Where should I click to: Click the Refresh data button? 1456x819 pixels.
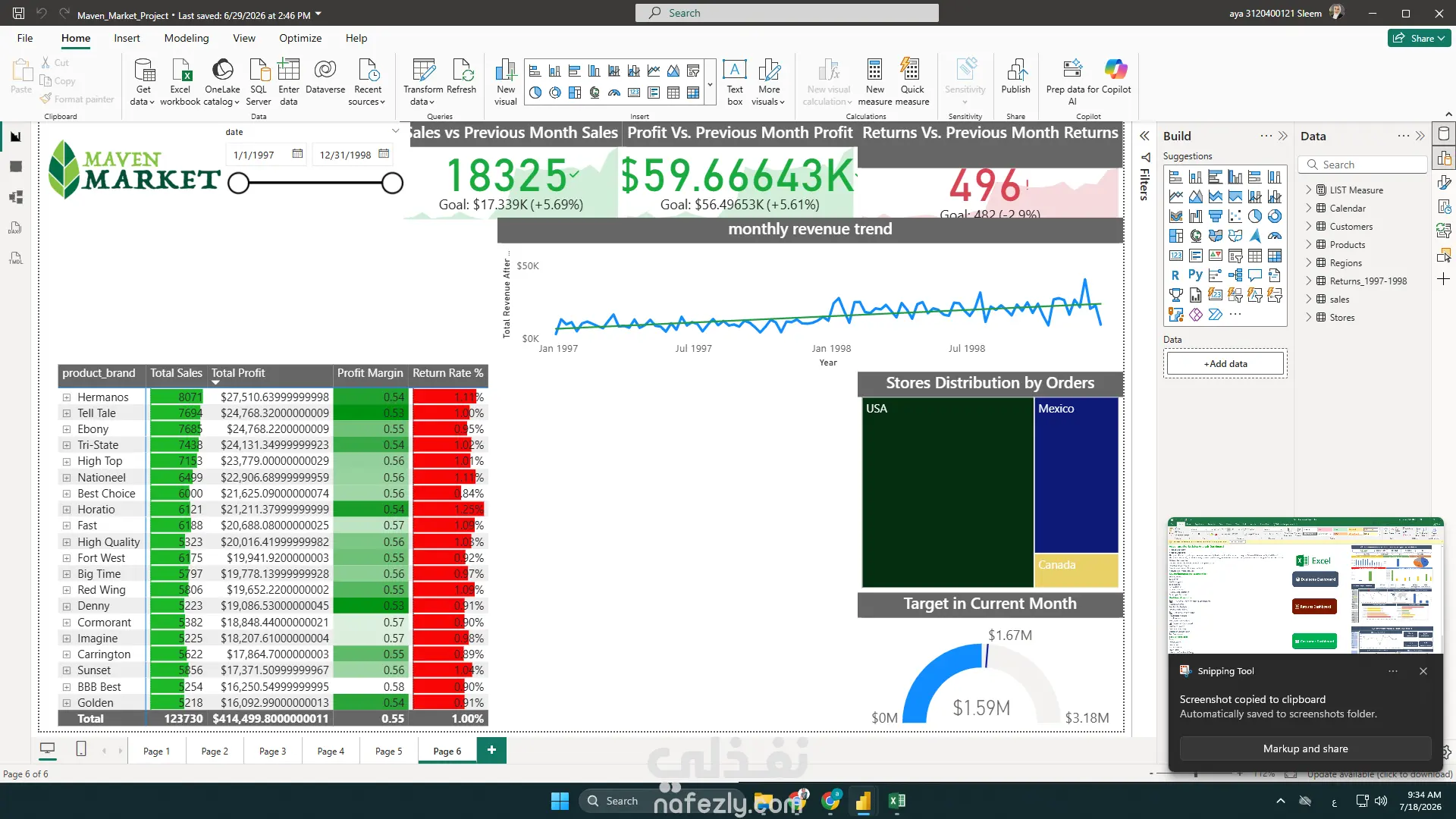(461, 77)
